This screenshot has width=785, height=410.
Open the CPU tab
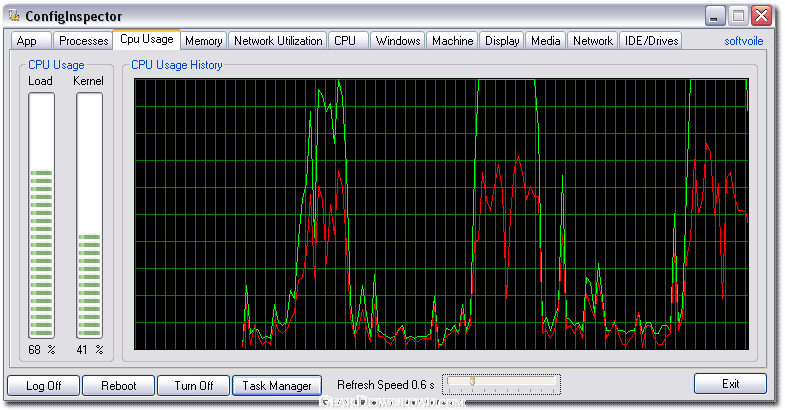point(348,41)
